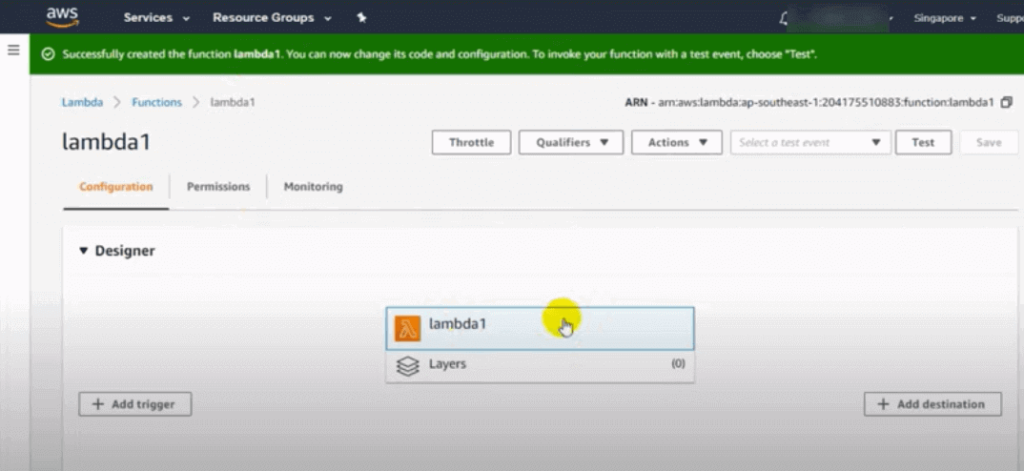
Task: Click the Save button
Action: [989, 142]
